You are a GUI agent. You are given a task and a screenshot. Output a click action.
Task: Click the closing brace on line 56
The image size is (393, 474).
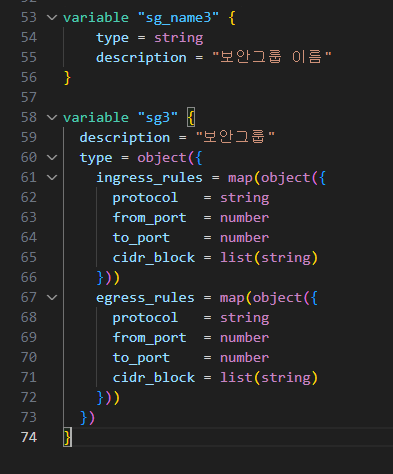pos(67,78)
